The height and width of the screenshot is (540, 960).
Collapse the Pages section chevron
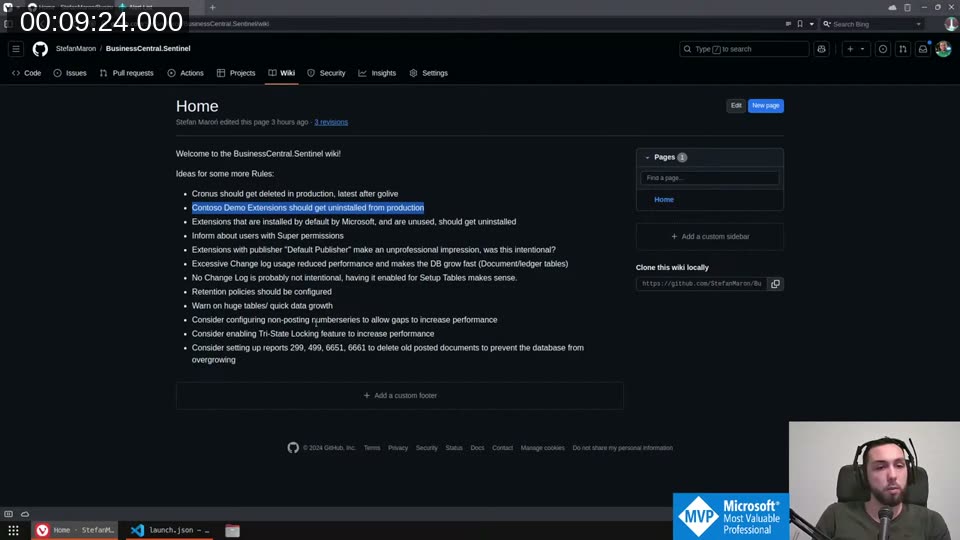(x=647, y=158)
